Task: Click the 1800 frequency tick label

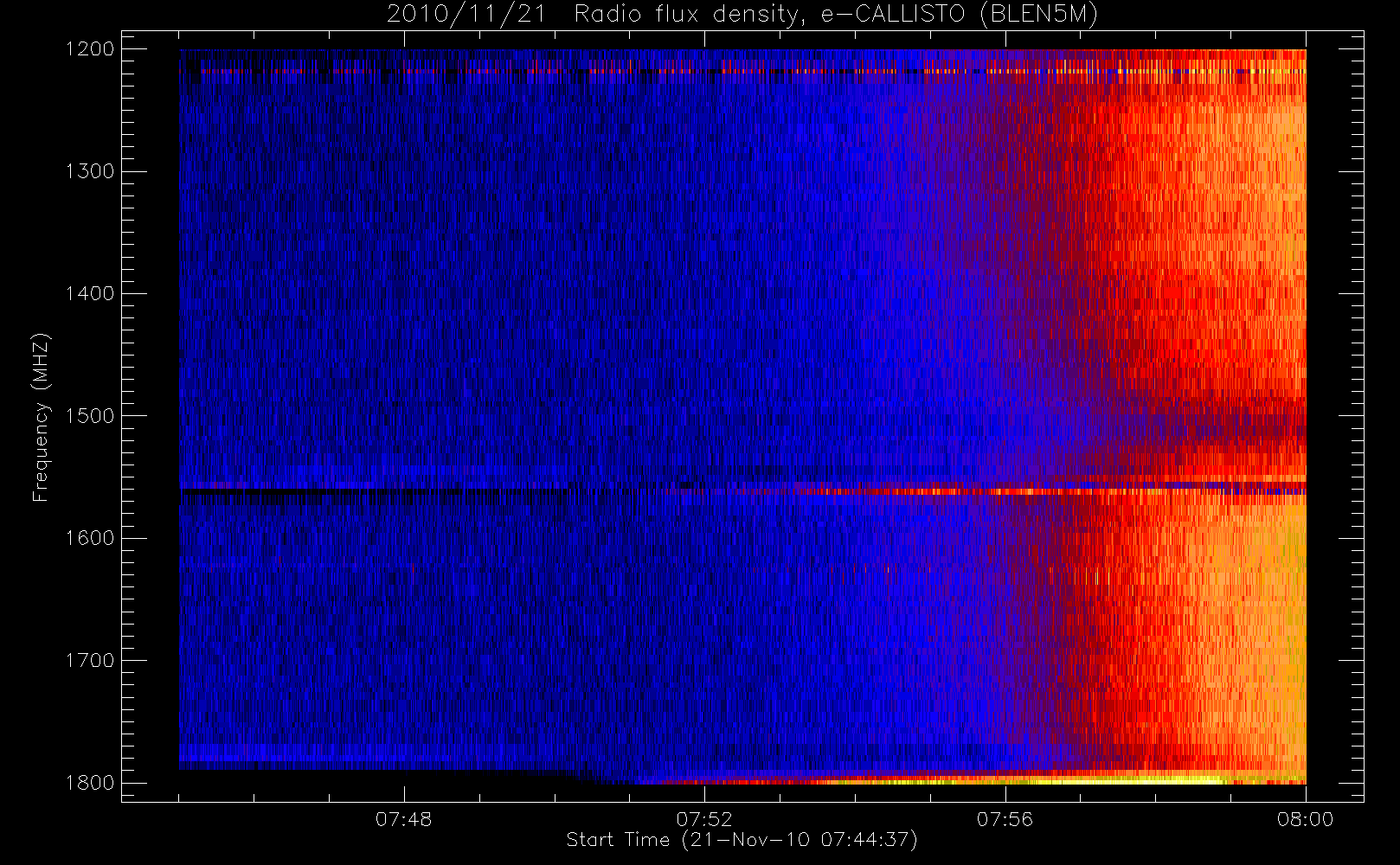Action: (90, 783)
